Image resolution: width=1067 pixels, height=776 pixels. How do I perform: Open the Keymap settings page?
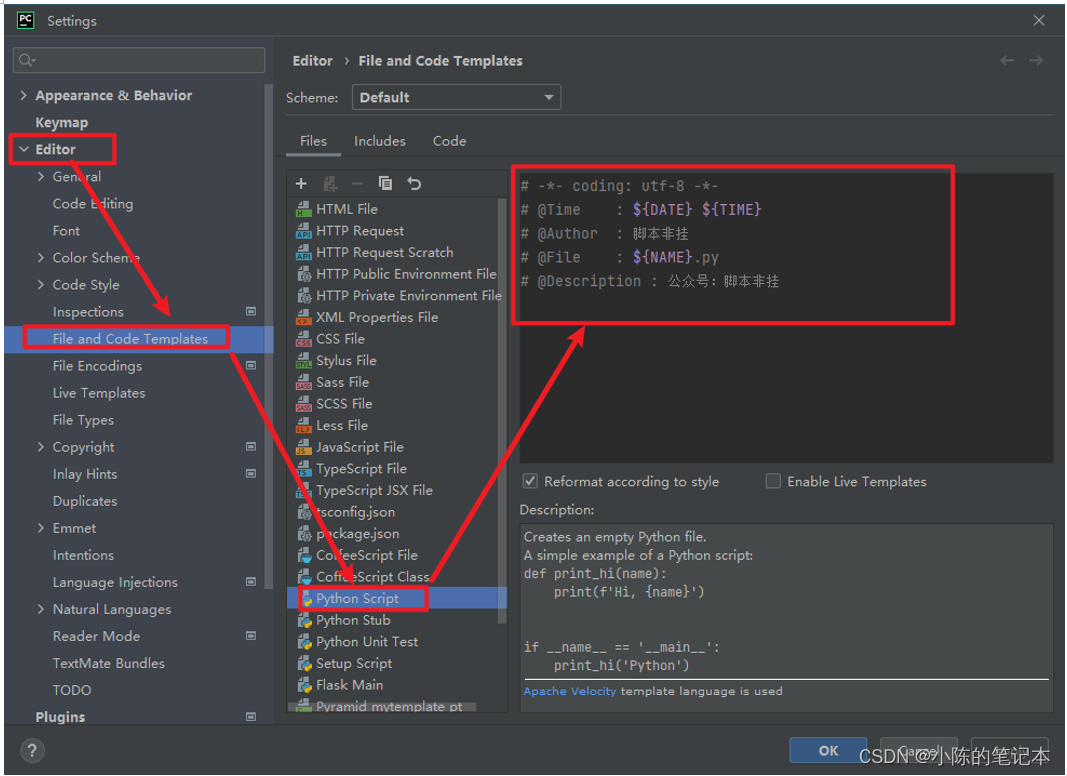tap(61, 123)
